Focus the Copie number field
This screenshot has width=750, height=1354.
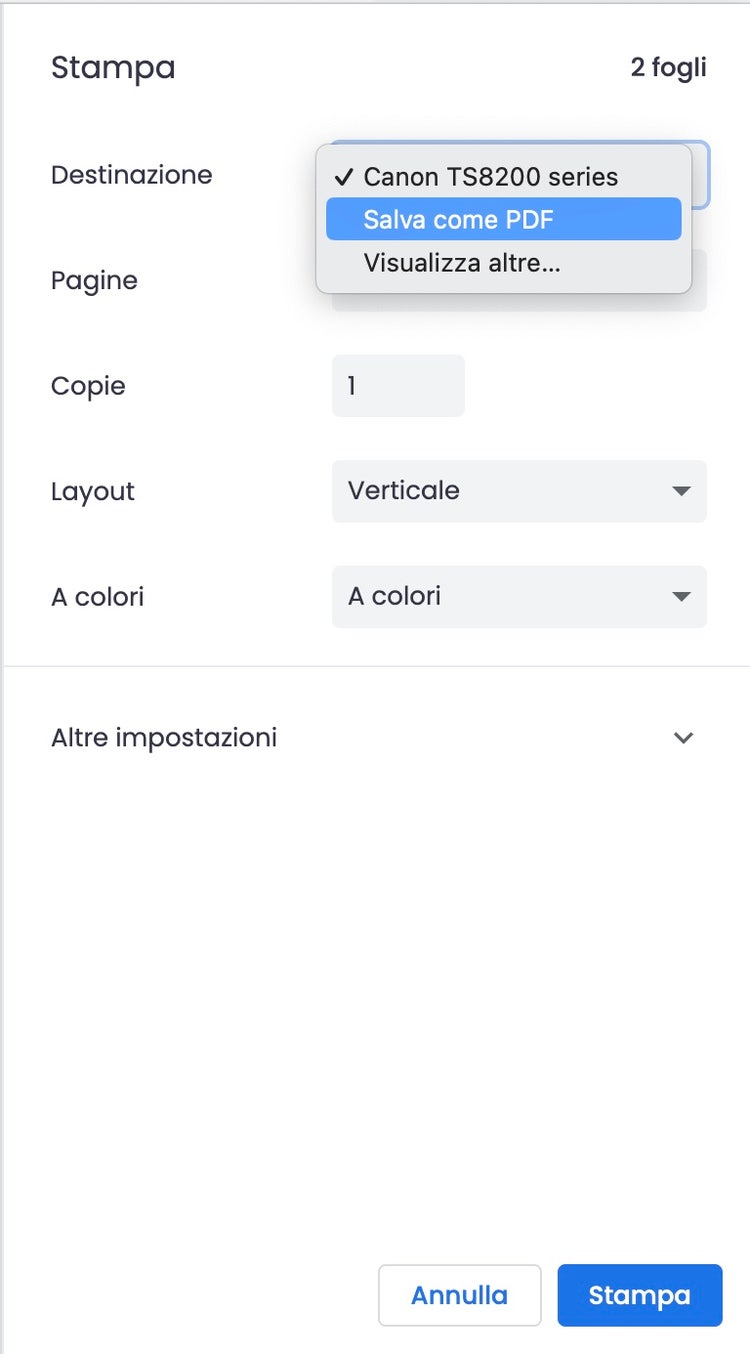point(397,385)
